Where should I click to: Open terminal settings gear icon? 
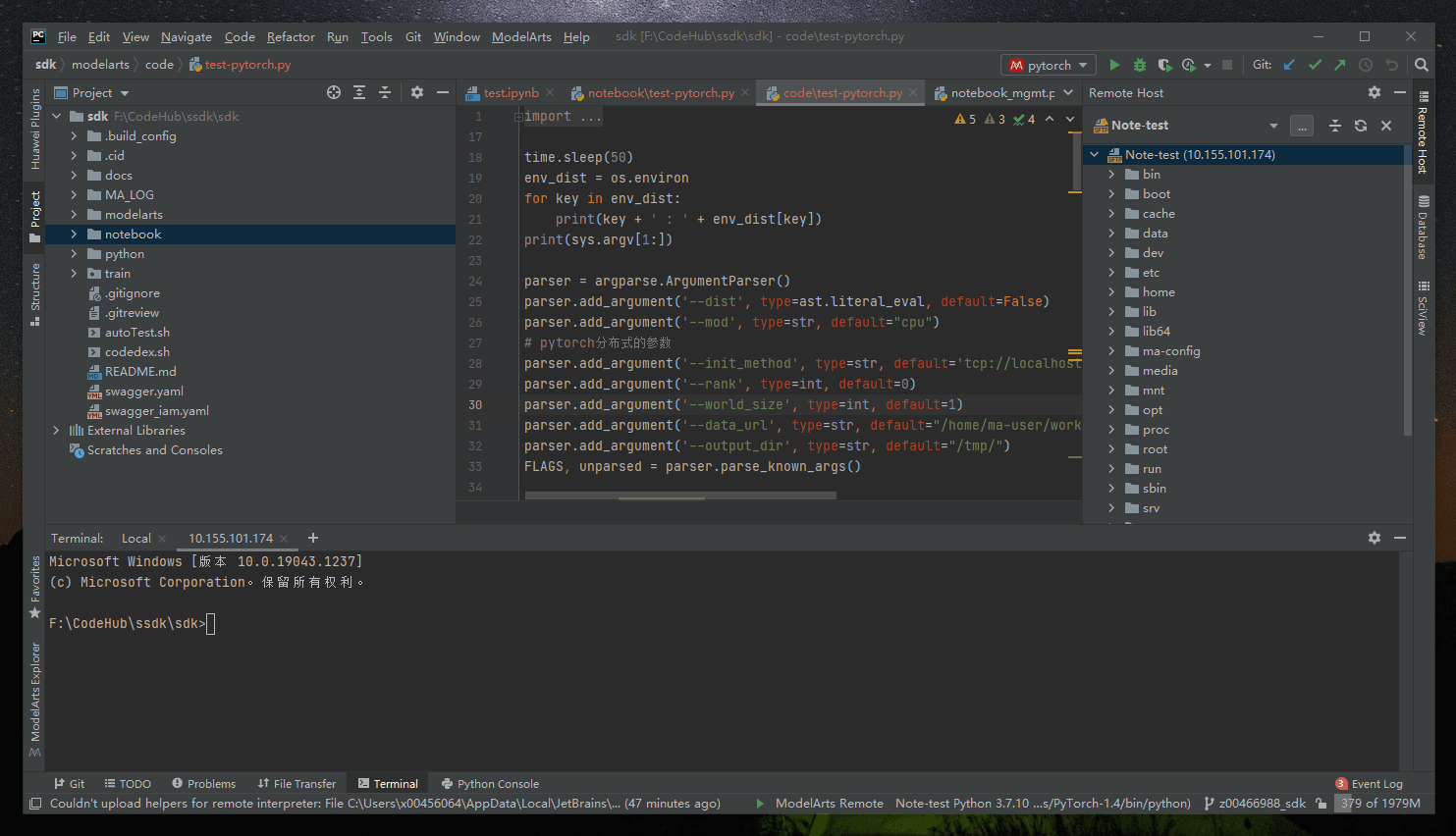(x=1374, y=538)
